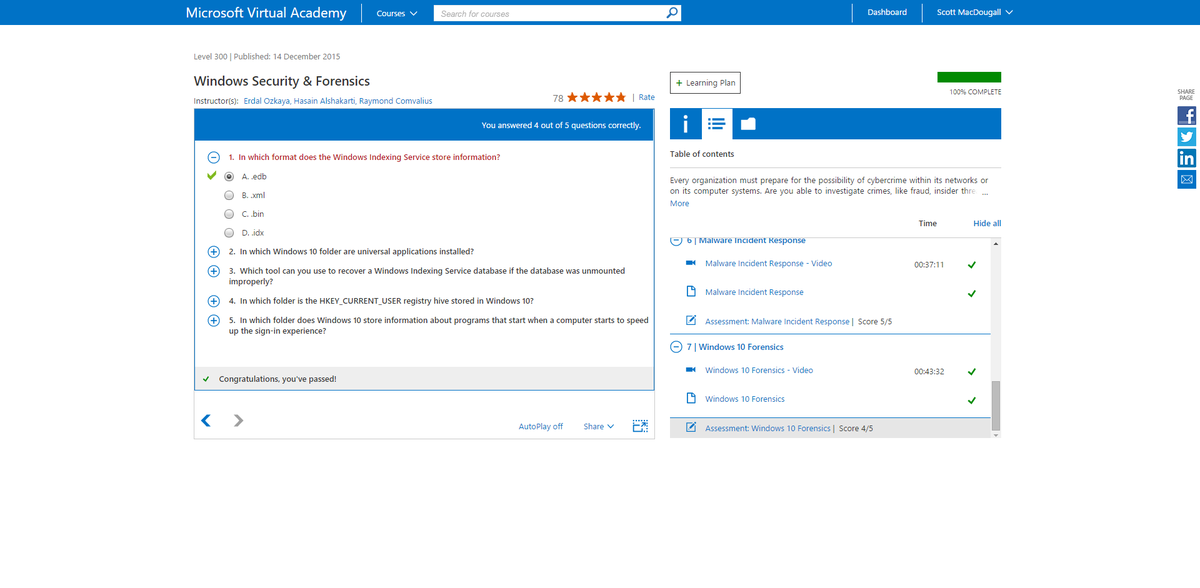Image resolution: width=1200 pixels, height=588 pixels.
Task: Click table of contents scrollbar thumb
Action: (x=995, y=405)
